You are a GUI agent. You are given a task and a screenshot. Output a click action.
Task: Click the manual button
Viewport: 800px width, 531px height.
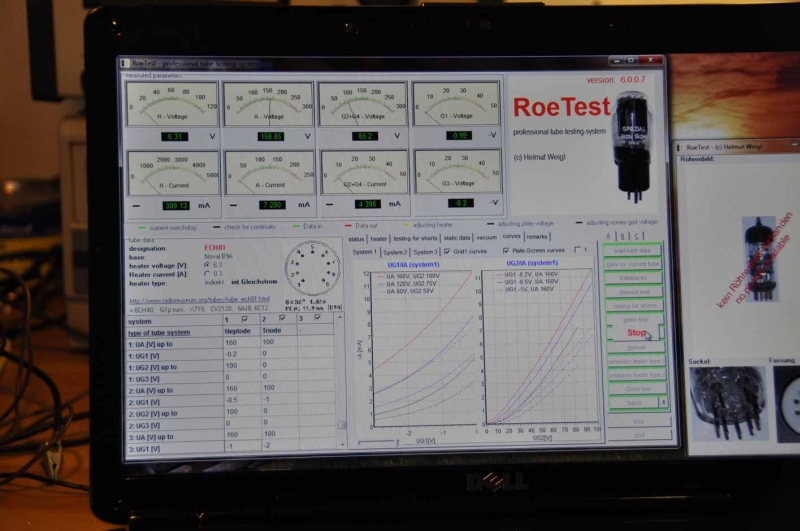point(636,347)
